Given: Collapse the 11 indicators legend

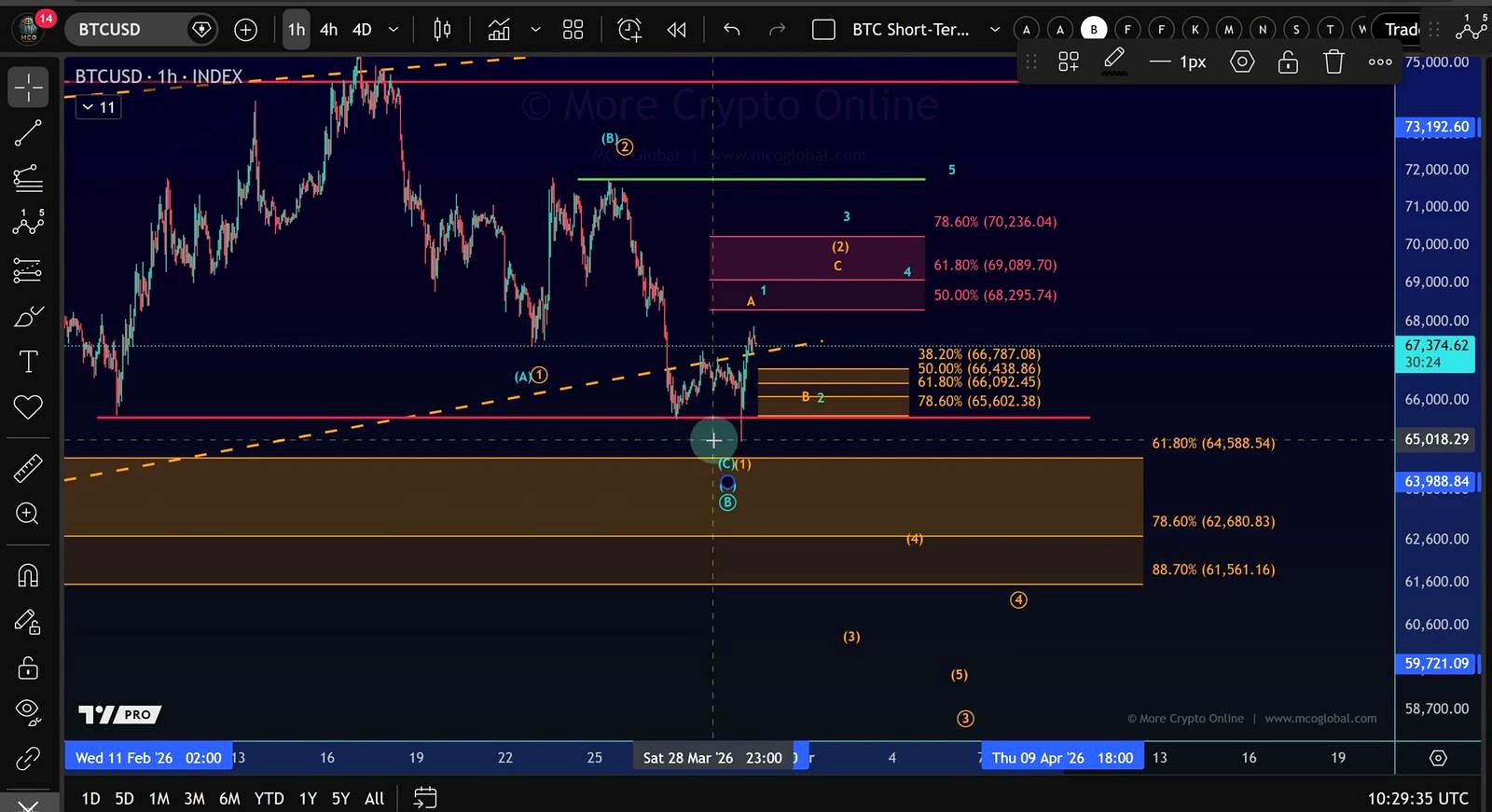Looking at the screenshot, I should point(98,107).
